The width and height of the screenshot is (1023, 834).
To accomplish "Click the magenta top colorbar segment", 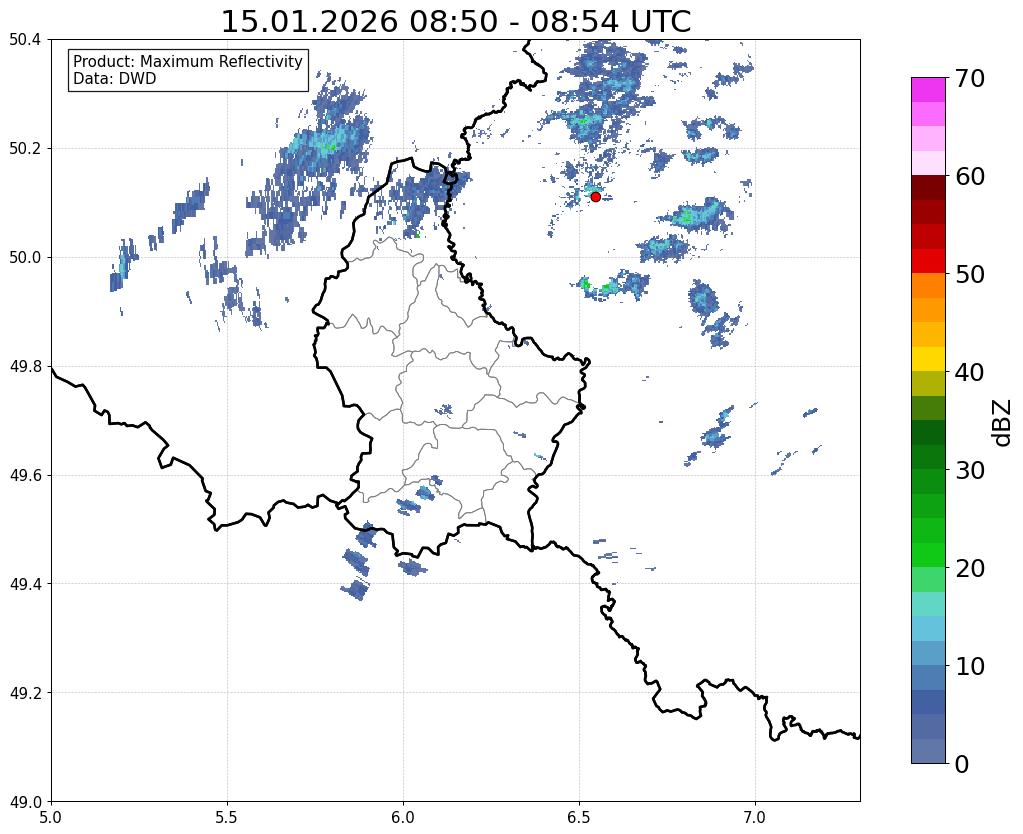I will tap(928, 90).
